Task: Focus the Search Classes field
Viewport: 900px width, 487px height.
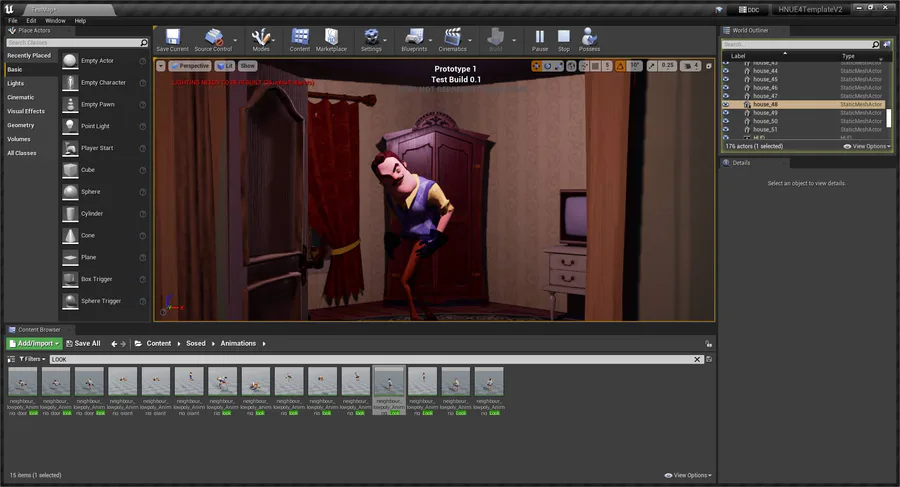Action: [x=77, y=42]
